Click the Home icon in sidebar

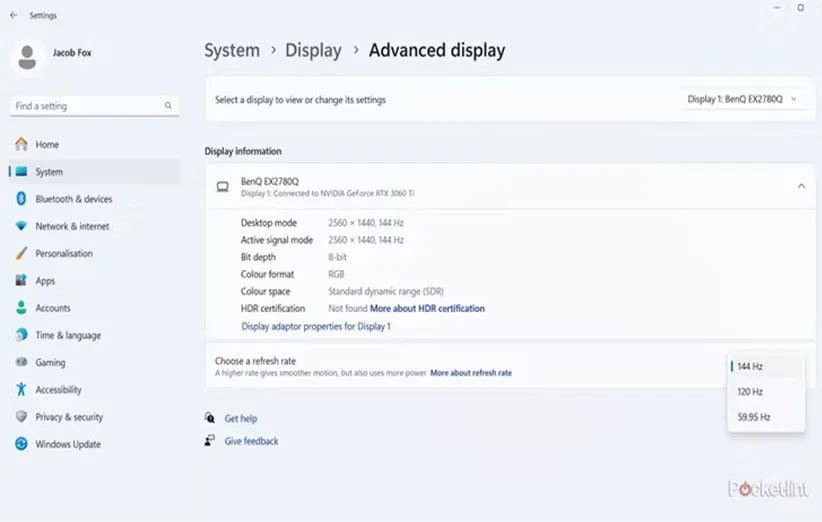tap(21, 144)
